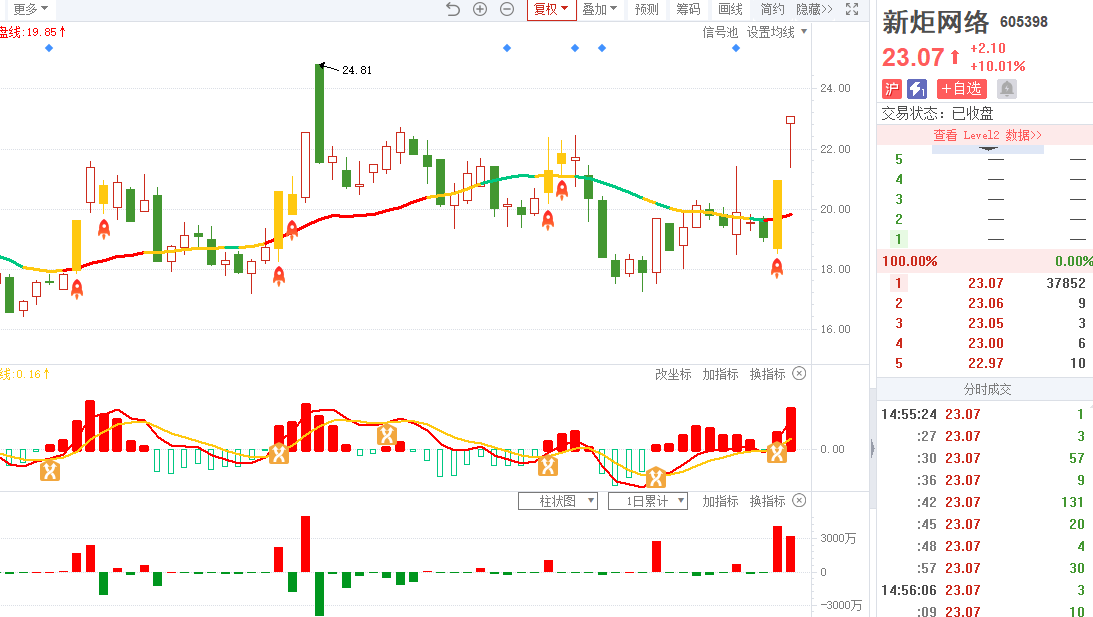Image resolution: width=1093 pixels, height=617 pixels.
Task: Click the leftmost orange X badge in MACD
Action: pyautogui.click(x=49, y=471)
